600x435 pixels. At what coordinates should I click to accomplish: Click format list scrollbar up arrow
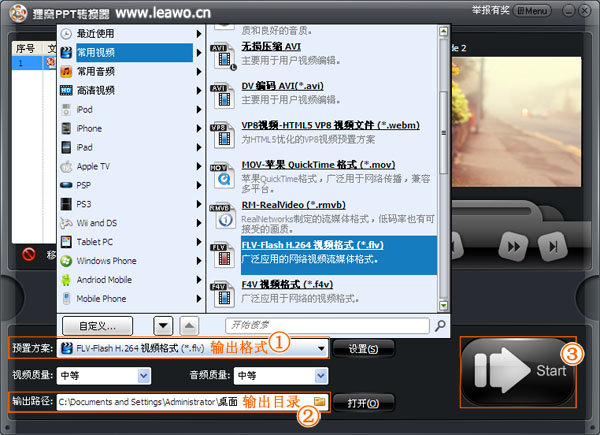coord(443,31)
